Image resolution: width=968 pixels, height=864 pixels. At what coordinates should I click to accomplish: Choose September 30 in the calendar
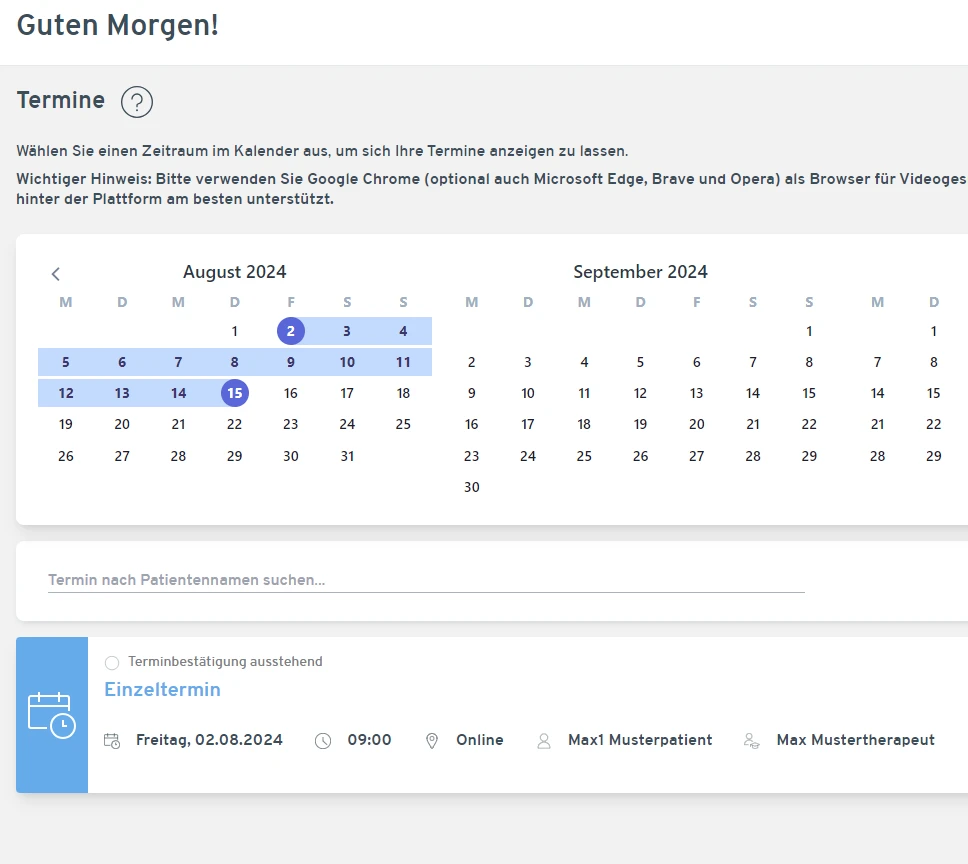pyautogui.click(x=472, y=488)
